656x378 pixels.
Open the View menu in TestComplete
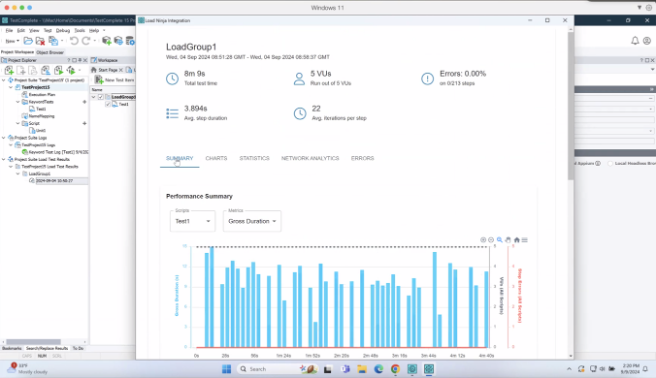click(x=34, y=31)
